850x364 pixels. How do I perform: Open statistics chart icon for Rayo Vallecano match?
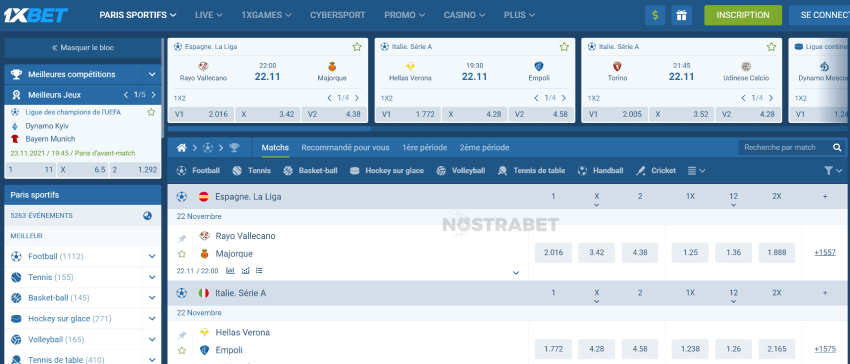[230, 270]
